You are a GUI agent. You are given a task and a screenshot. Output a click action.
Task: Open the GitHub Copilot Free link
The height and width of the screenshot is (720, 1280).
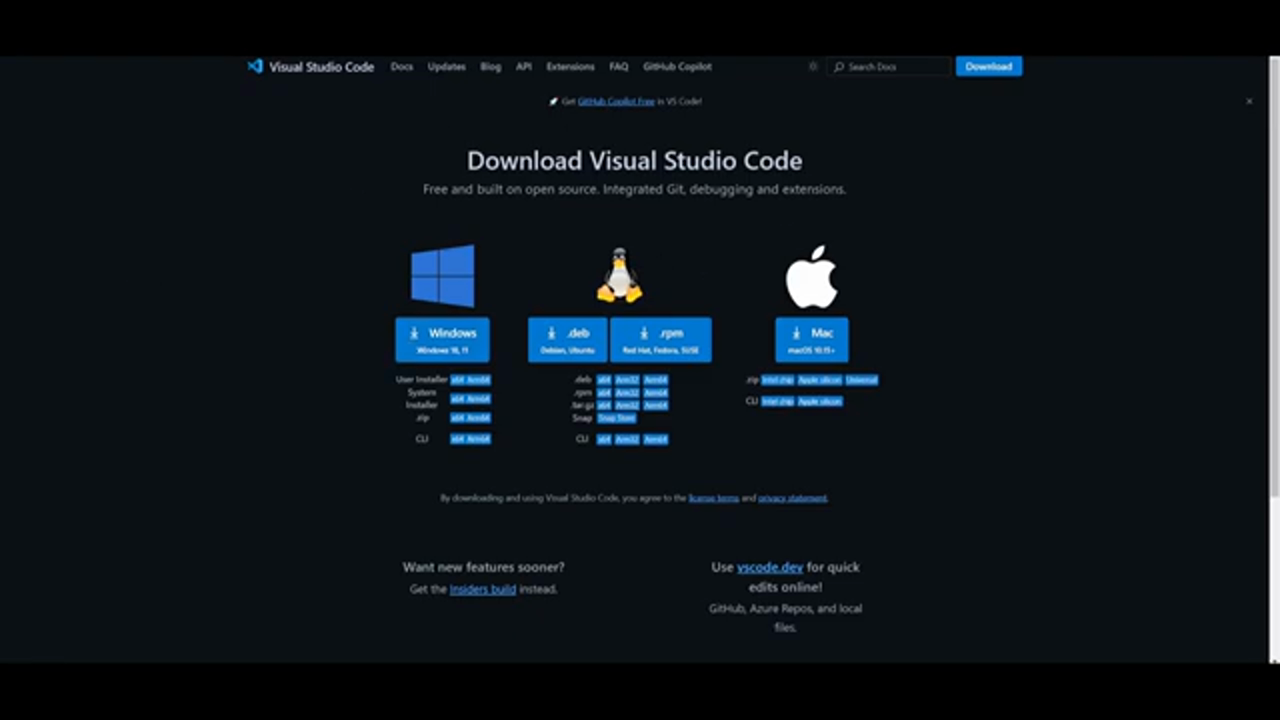[x=616, y=101]
